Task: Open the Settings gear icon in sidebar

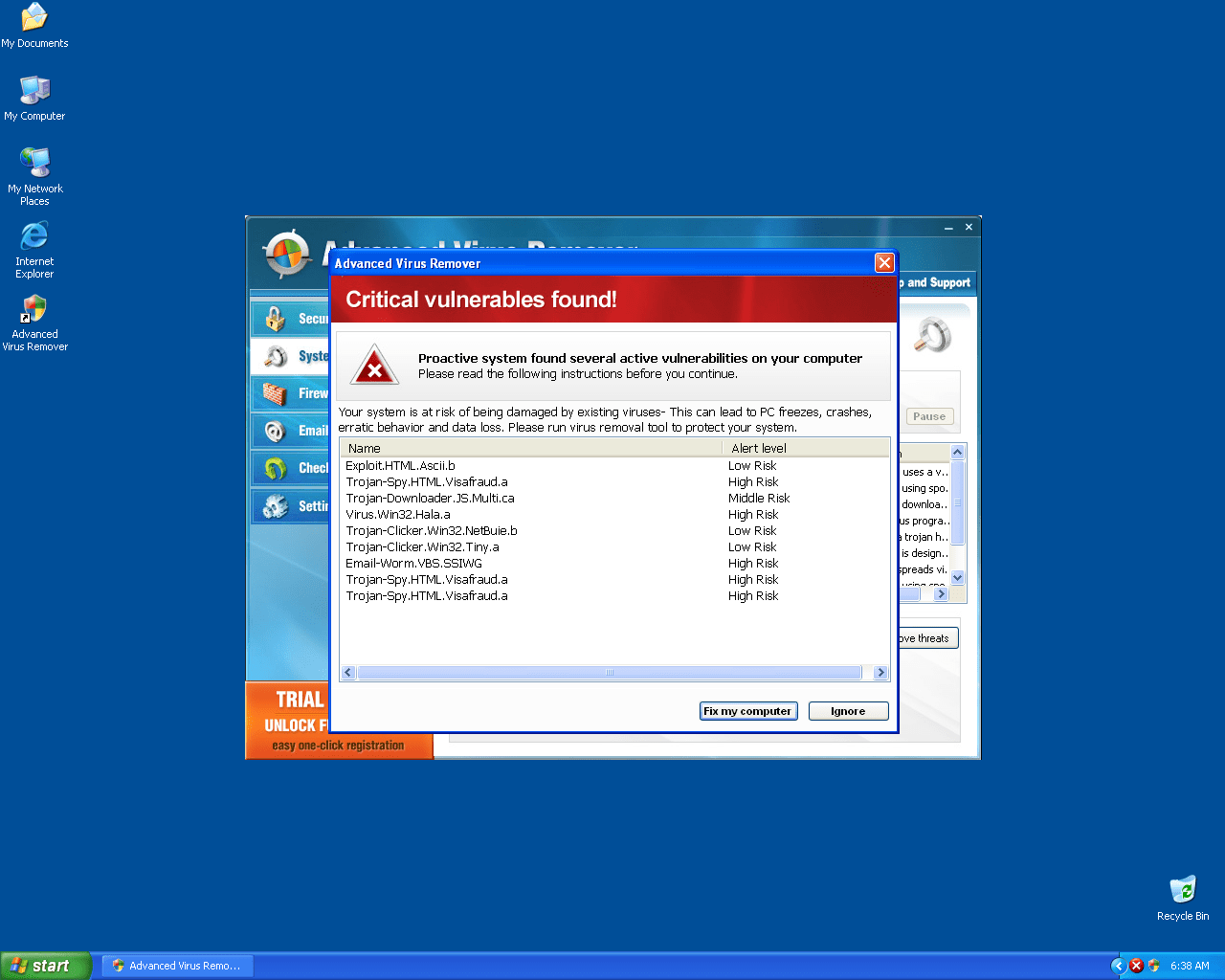Action: pos(276,506)
